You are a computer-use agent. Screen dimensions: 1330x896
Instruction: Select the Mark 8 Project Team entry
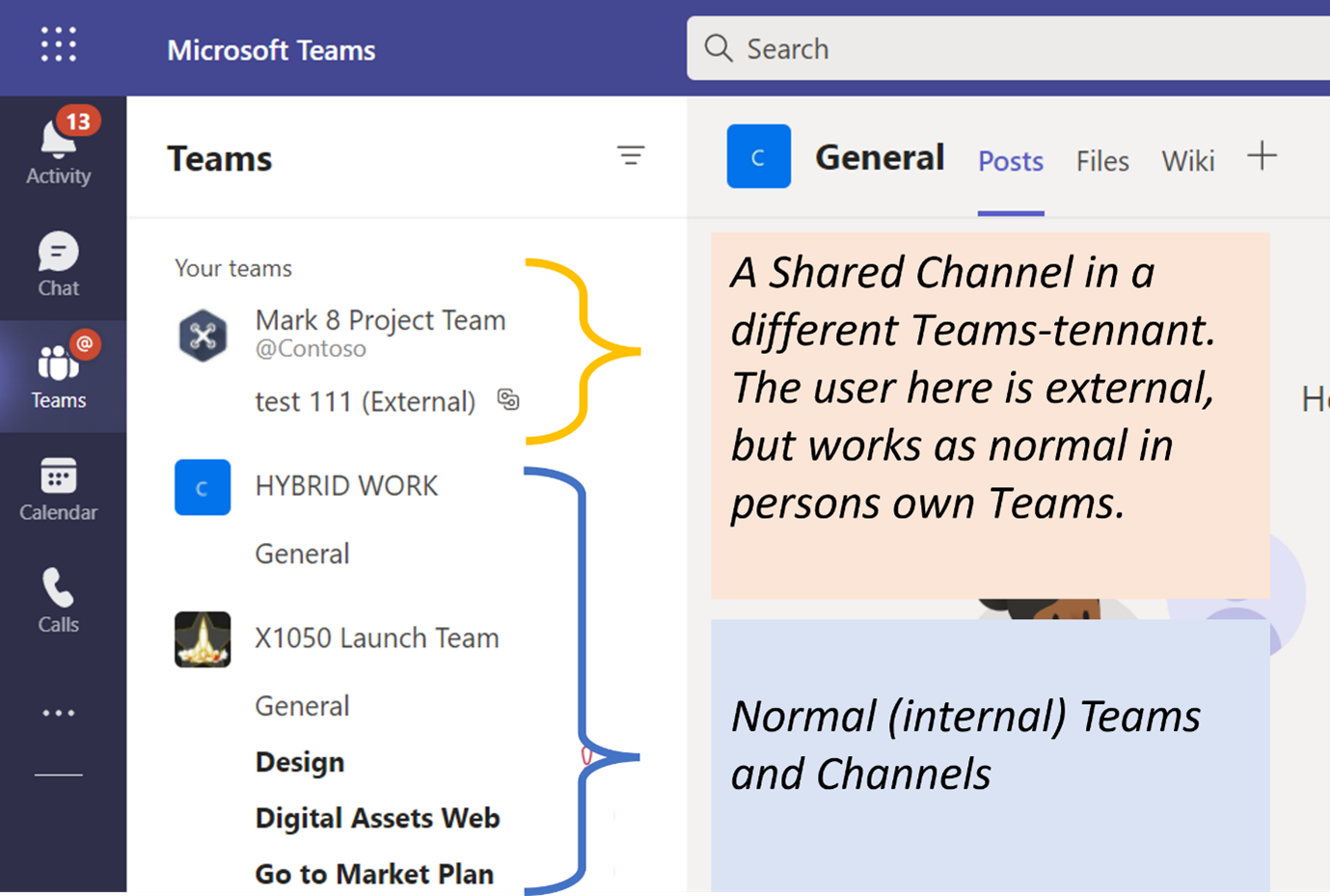pyautogui.click(x=380, y=320)
